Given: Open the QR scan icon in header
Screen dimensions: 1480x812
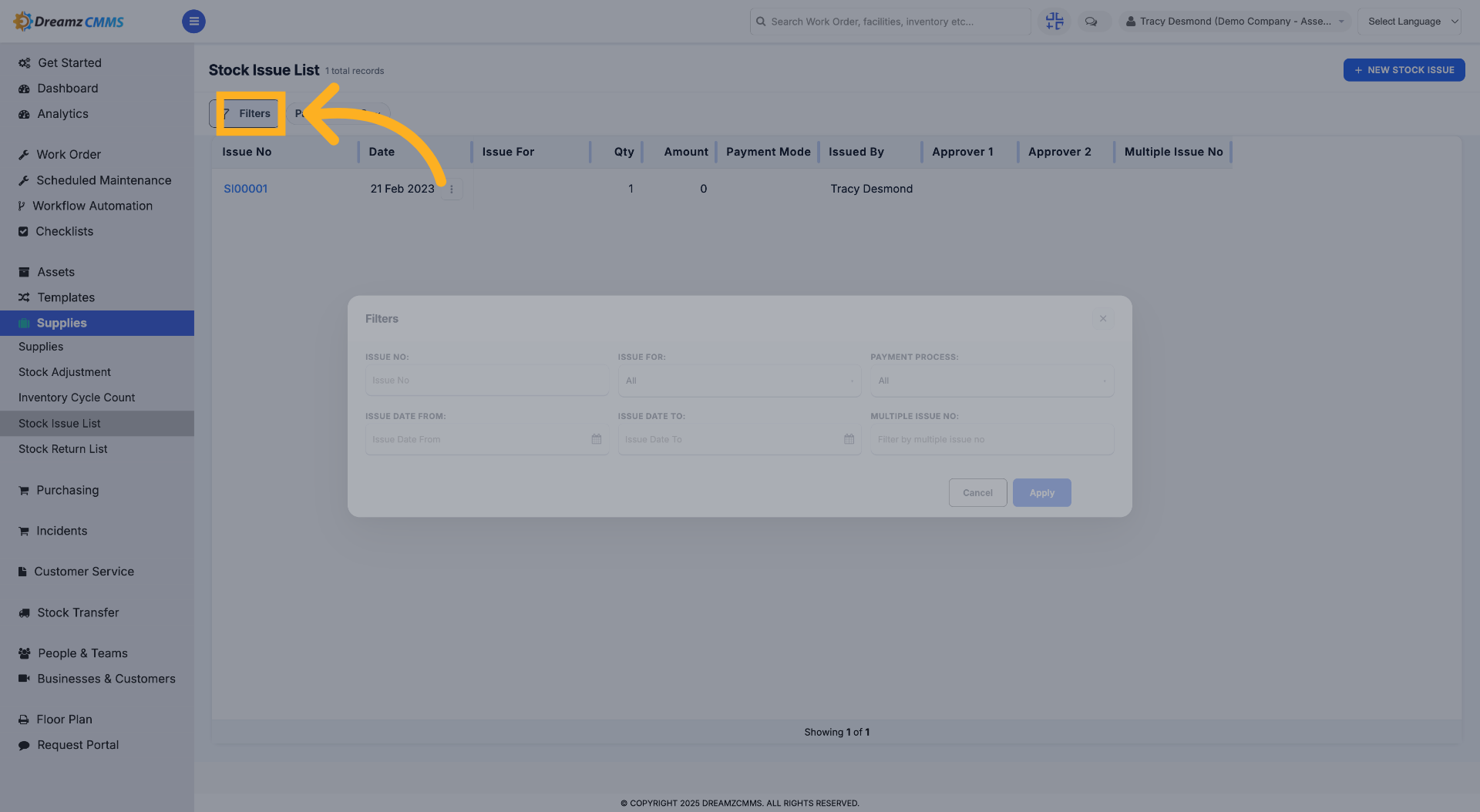Looking at the screenshot, I should pos(1054,22).
